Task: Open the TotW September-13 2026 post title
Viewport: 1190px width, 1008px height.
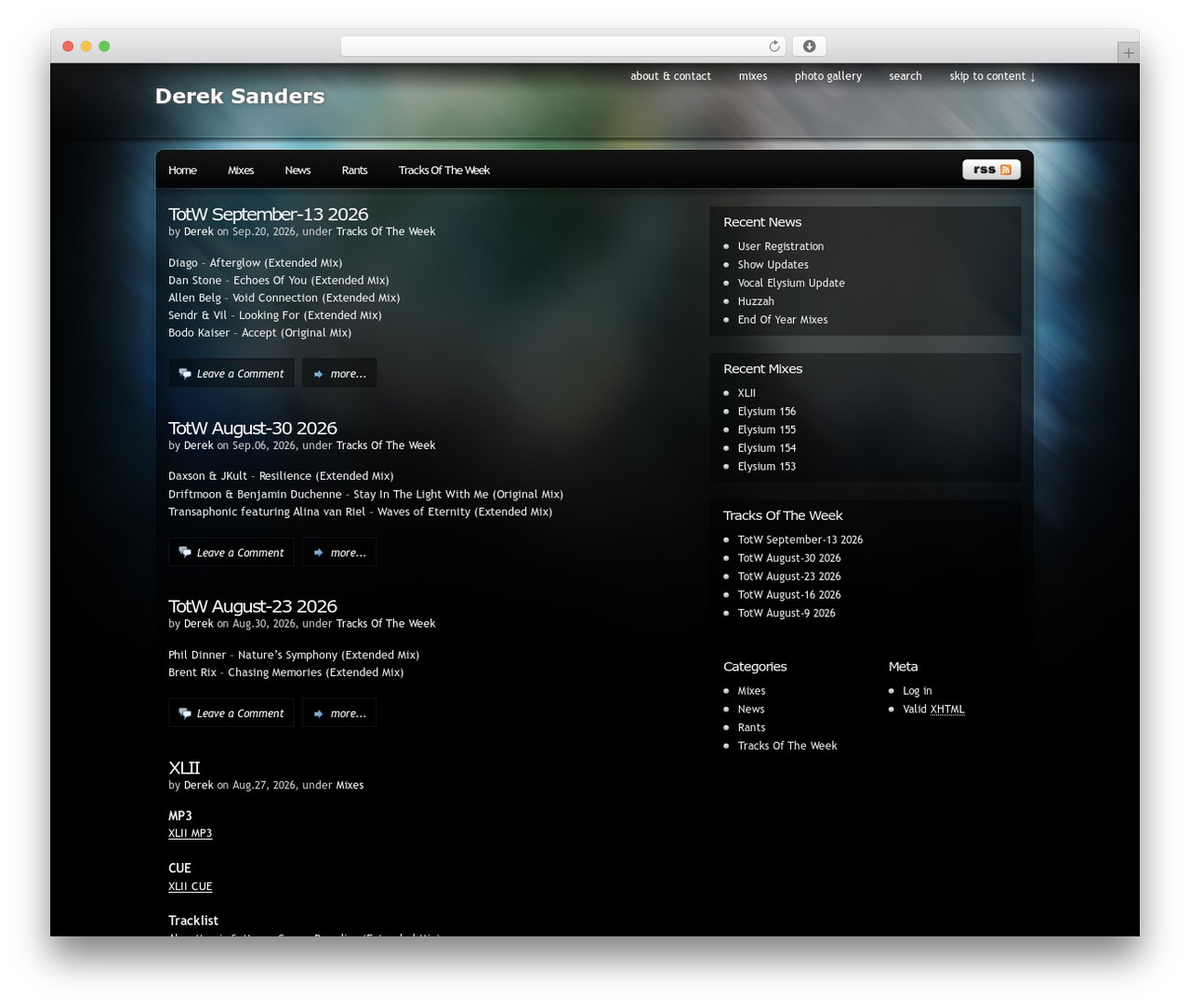Action: click(268, 214)
